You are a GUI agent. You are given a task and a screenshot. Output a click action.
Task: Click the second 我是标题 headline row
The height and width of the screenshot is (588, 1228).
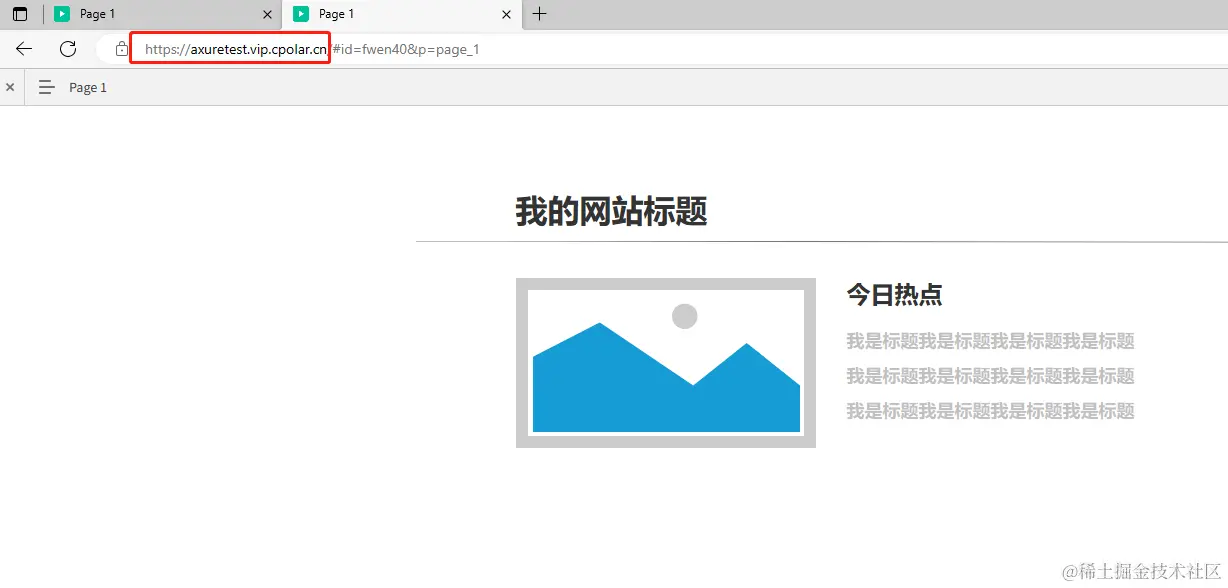pyautogui.click(x=990, y=376)
